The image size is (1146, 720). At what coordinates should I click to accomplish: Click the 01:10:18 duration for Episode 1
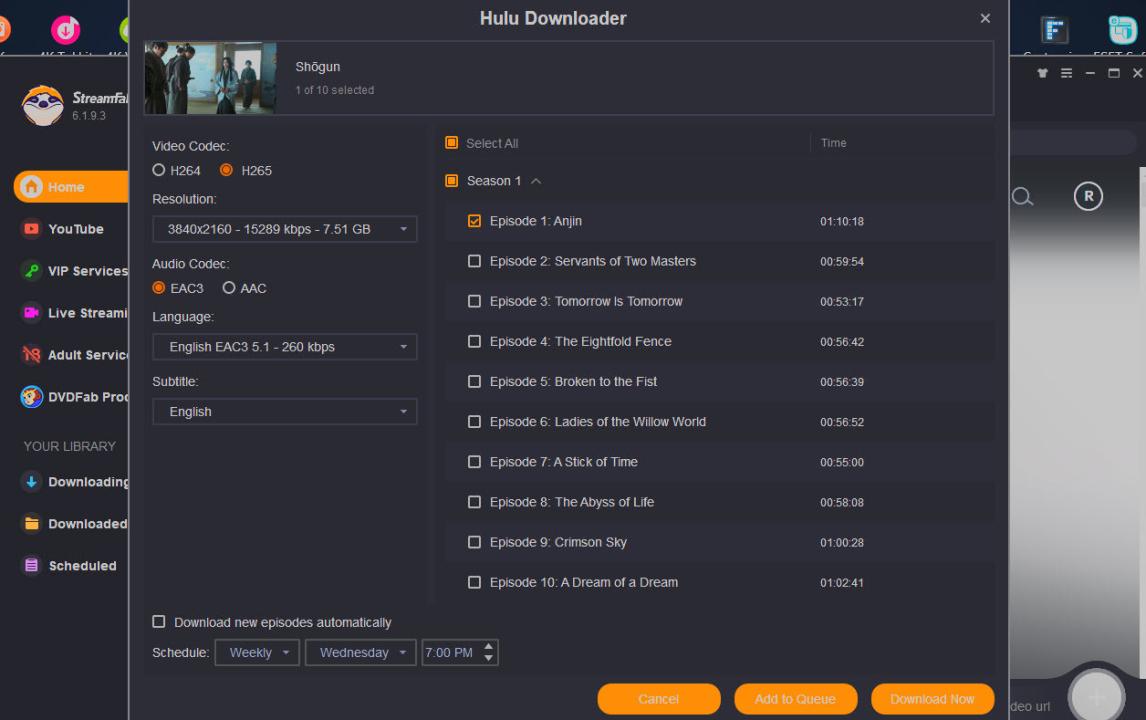pyautogui.click(x=842, y=221)
